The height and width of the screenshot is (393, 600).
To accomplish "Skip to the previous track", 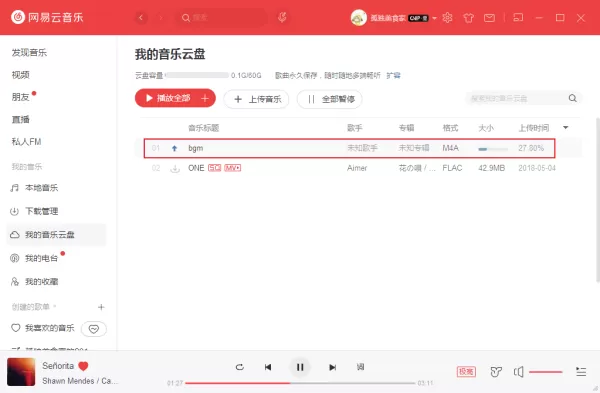I will [x=268, y=367].
